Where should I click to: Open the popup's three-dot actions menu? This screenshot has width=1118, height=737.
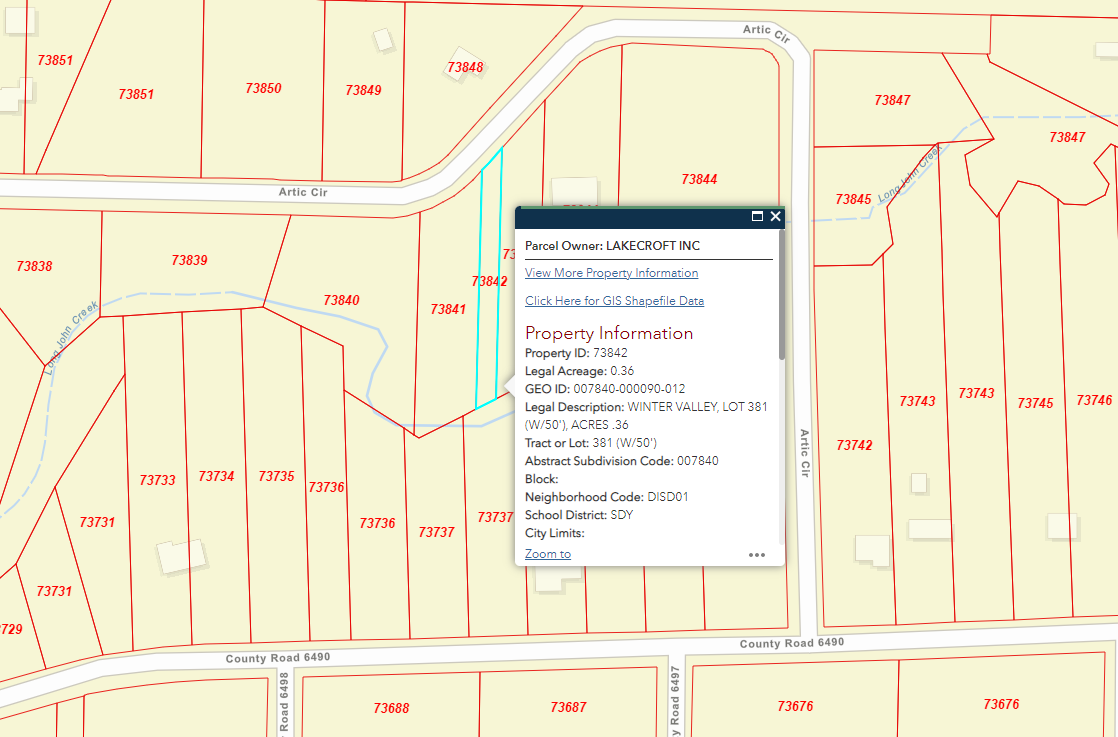tap(756, 554)
